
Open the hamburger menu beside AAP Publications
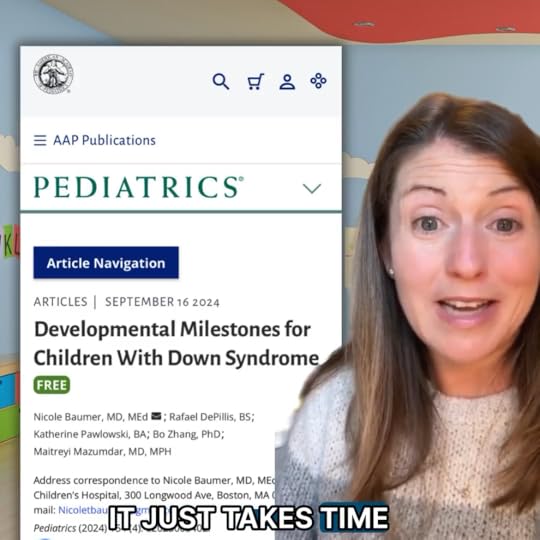point(40,140)
